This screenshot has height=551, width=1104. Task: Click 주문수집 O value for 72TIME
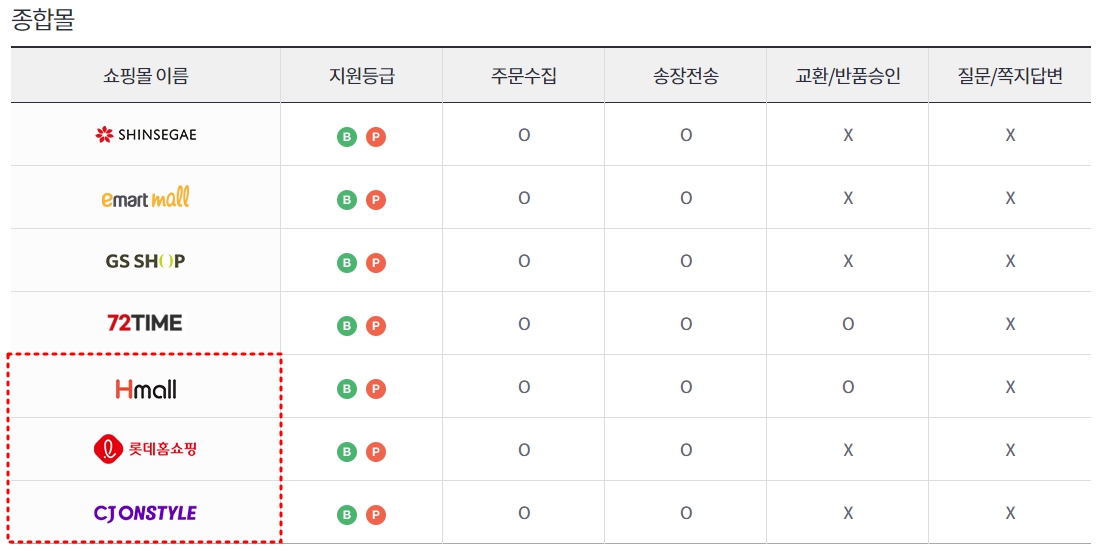click(x=524, y=324)
